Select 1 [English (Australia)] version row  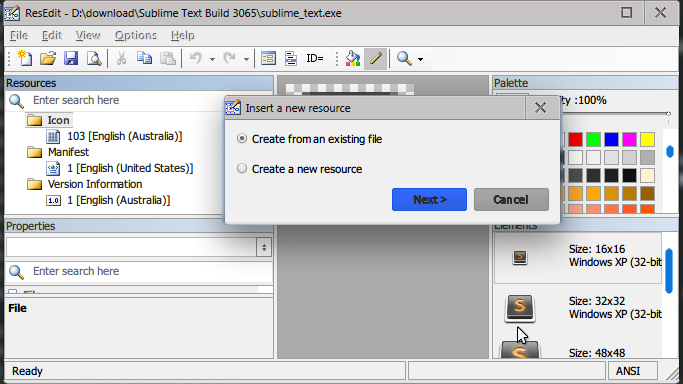pyautogui.click(x=118, y=200)
